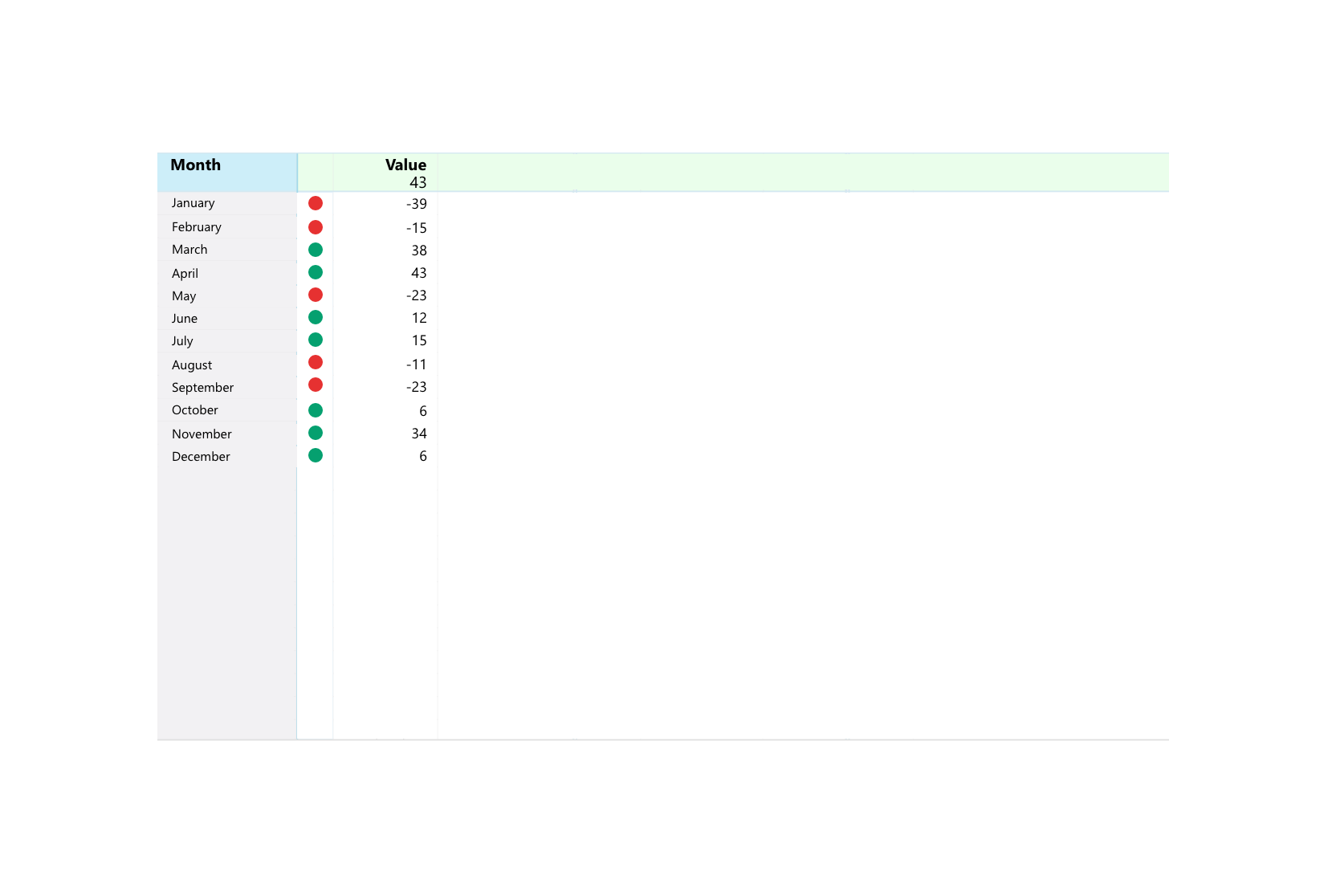Click the summary value 43 in the header
This screenshot has height=896, width=1328.
418,182
